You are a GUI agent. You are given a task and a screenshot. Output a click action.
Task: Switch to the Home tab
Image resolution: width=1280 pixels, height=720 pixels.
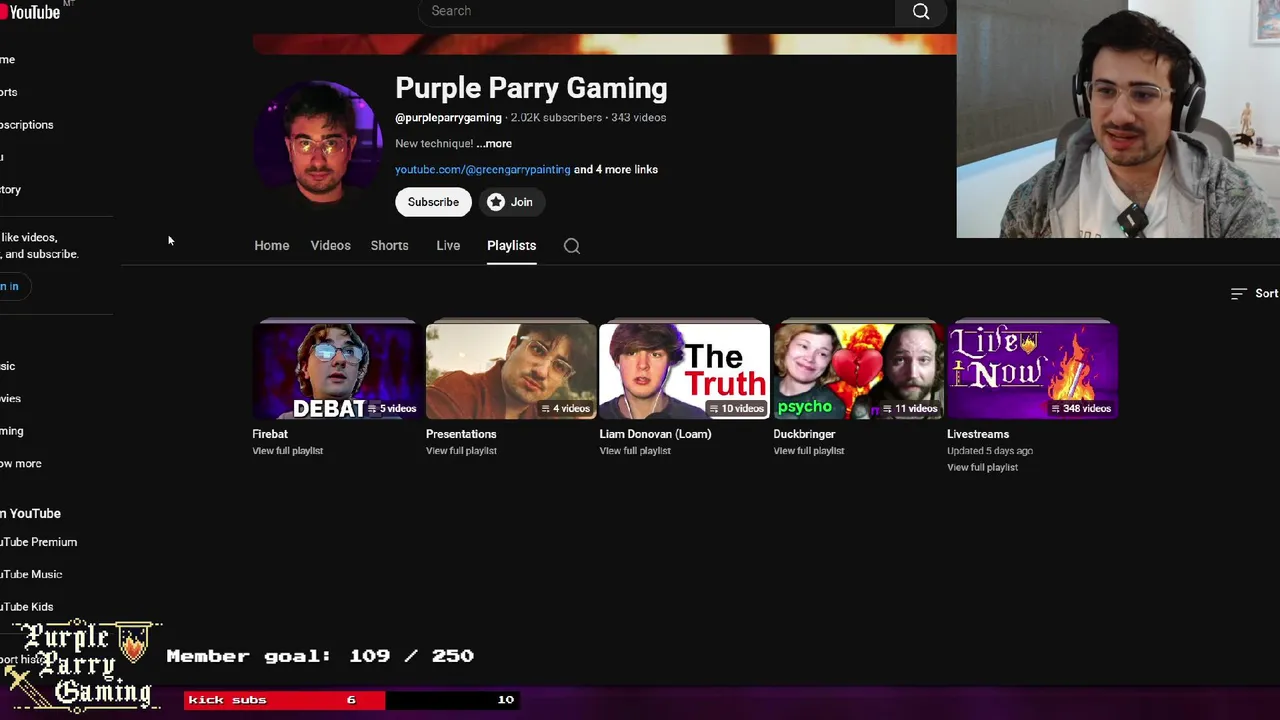[271, 246]
